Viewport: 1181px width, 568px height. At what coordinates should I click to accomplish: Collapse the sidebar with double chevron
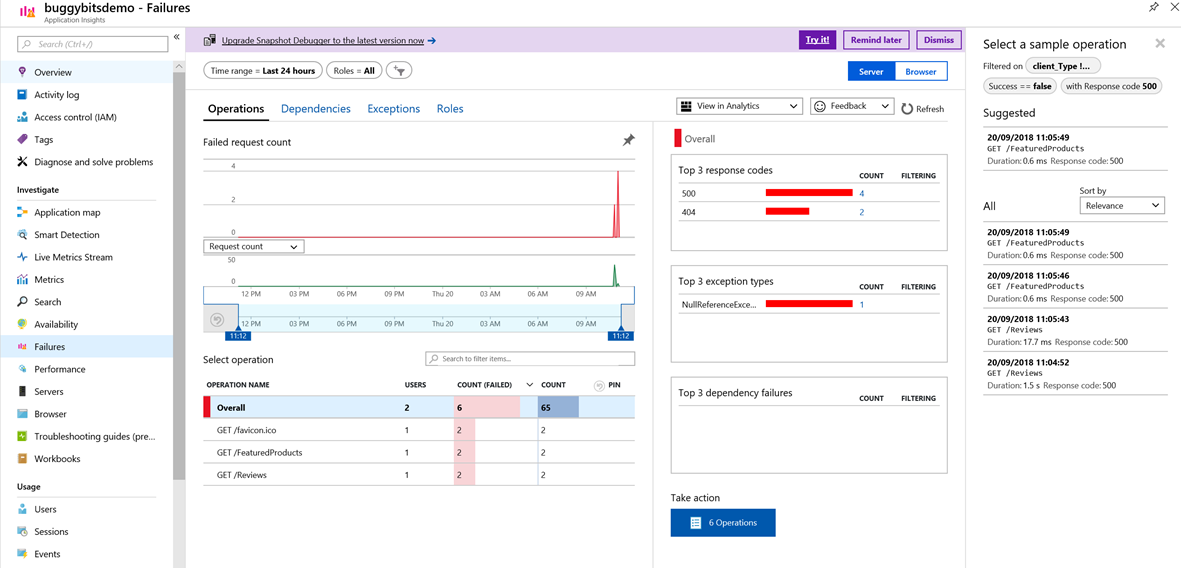[x=176, y=36]
